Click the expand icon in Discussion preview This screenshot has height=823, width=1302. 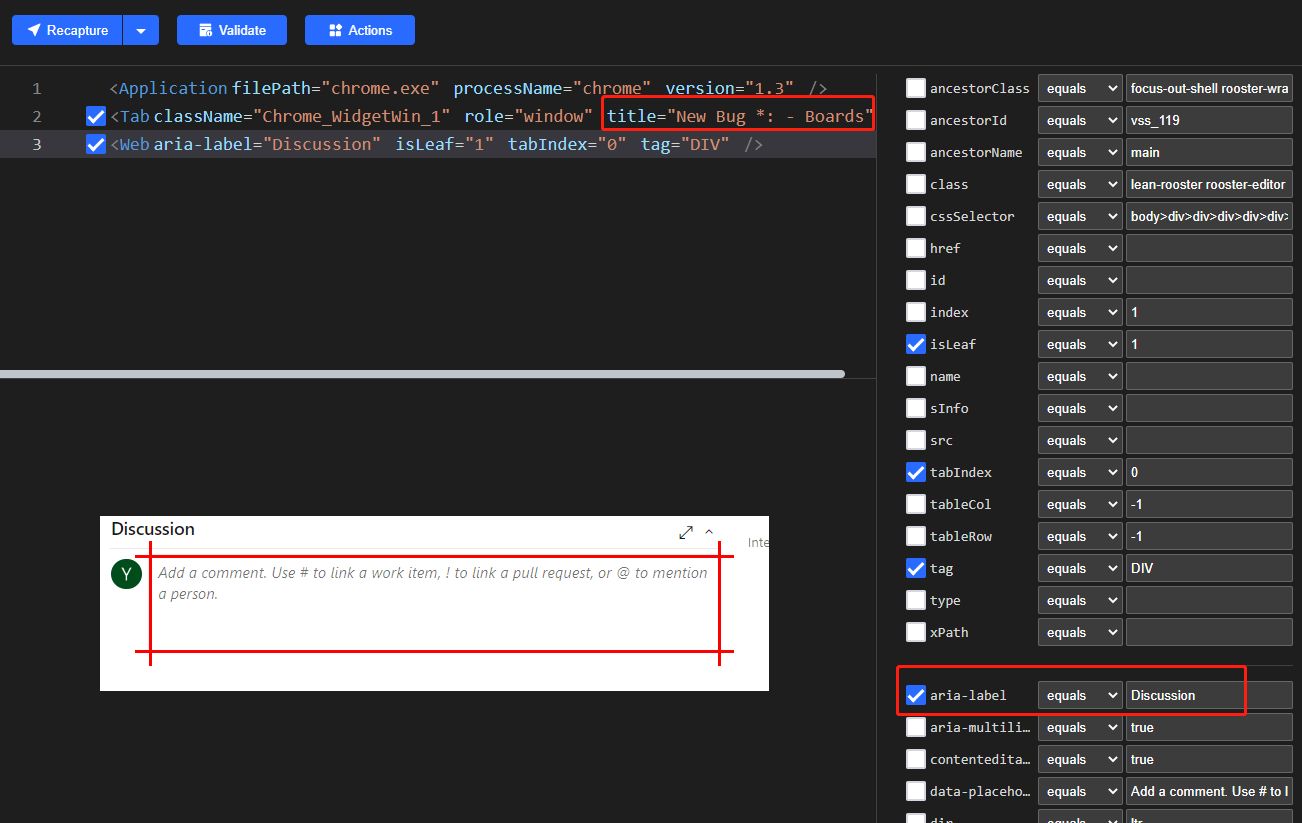point(686,533)
